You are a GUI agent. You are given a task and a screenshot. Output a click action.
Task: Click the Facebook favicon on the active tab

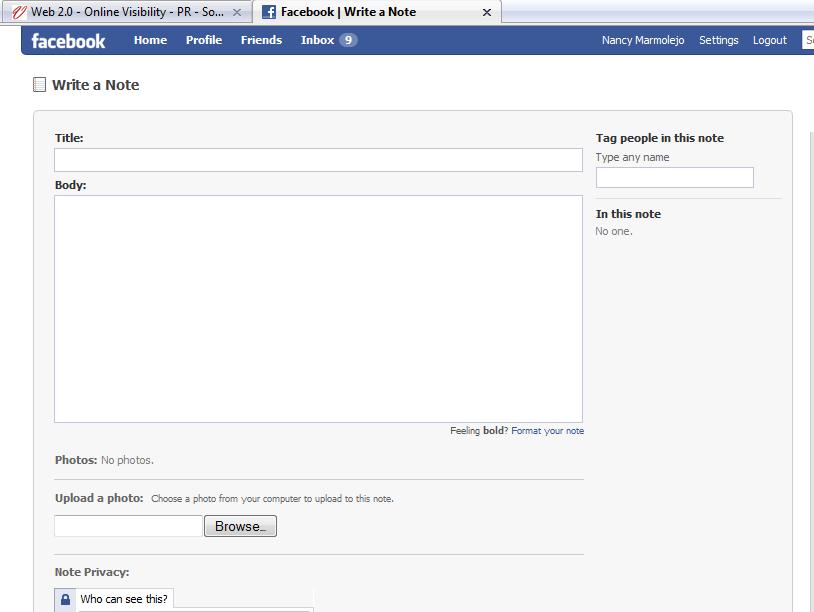[x=269, y=12]
